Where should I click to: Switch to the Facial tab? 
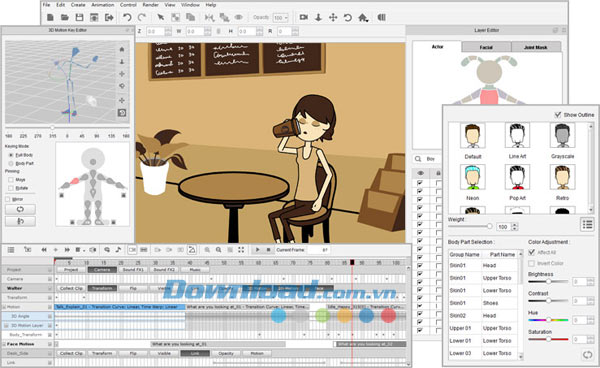(486, 47)
